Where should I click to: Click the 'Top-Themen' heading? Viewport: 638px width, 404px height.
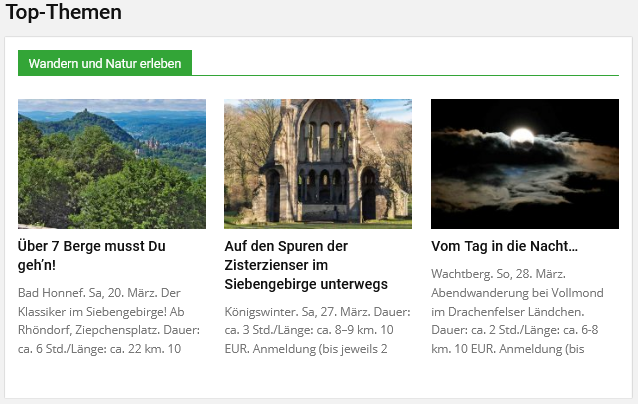click(63, 12)
